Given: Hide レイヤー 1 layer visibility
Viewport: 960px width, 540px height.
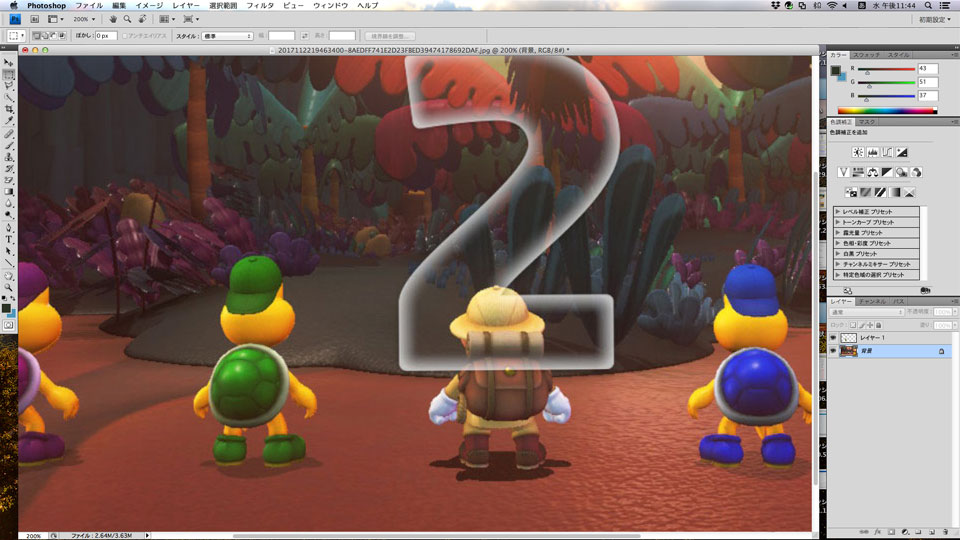Looking at the screenshot, I should click(832, 338).
